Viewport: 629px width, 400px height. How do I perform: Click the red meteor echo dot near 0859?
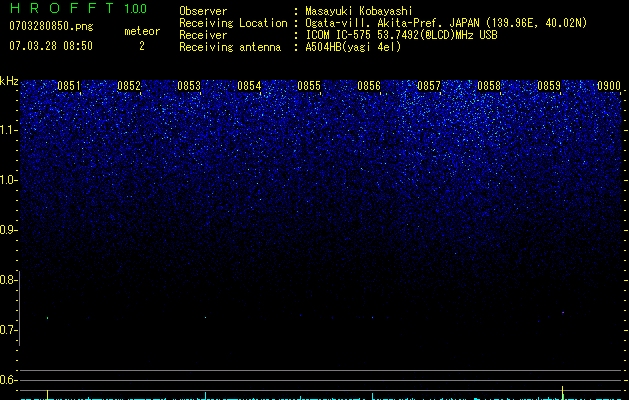pos(563,312)
